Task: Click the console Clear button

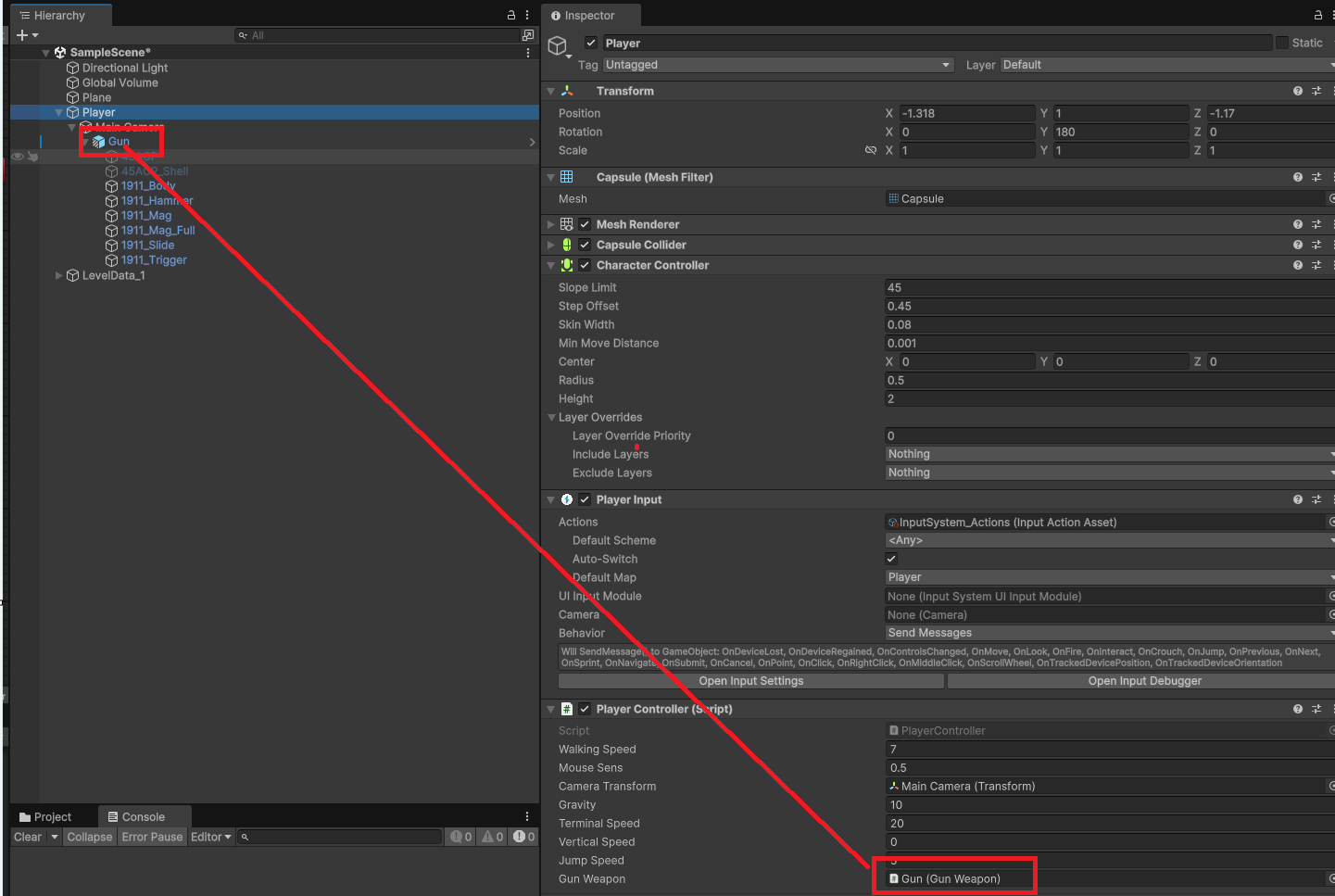Action: (x=28, y=837)
